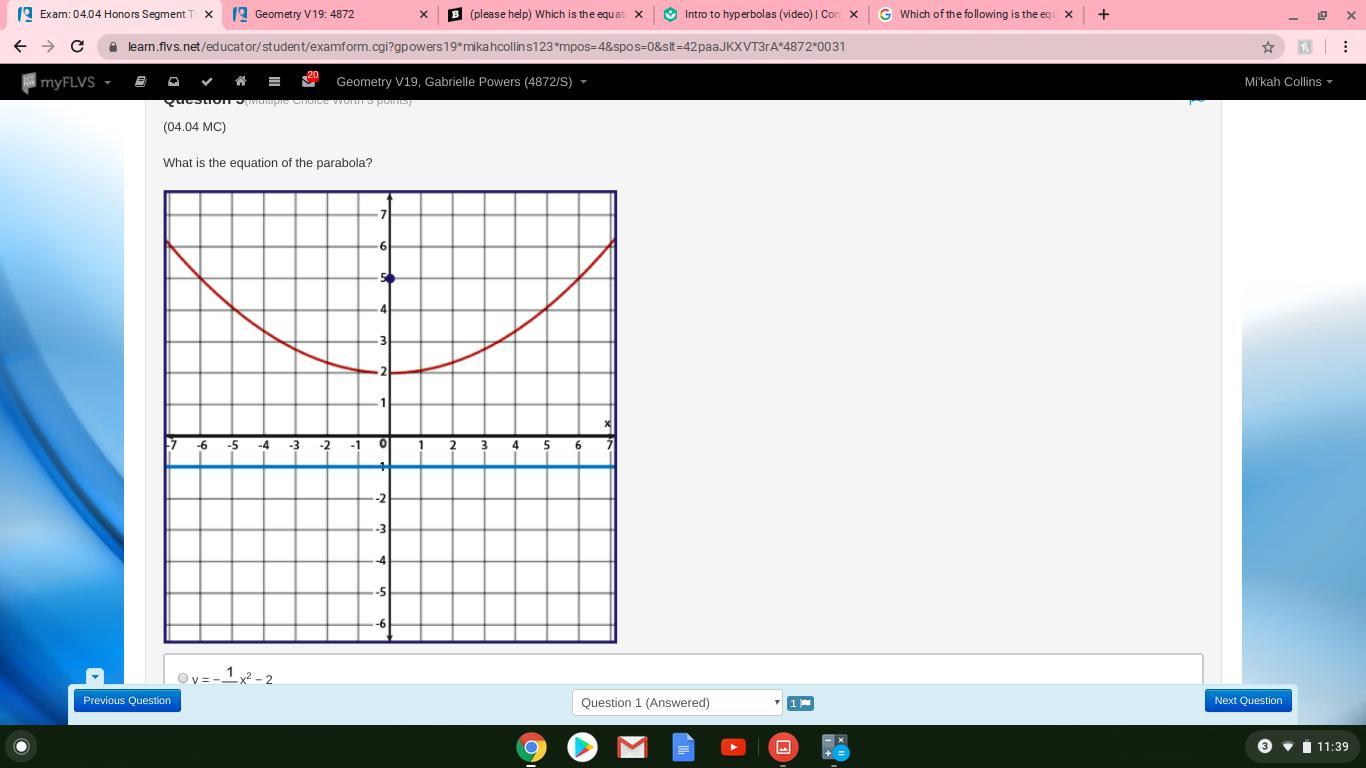
Task: Open Gmail from the shelf
Action: 632,747
